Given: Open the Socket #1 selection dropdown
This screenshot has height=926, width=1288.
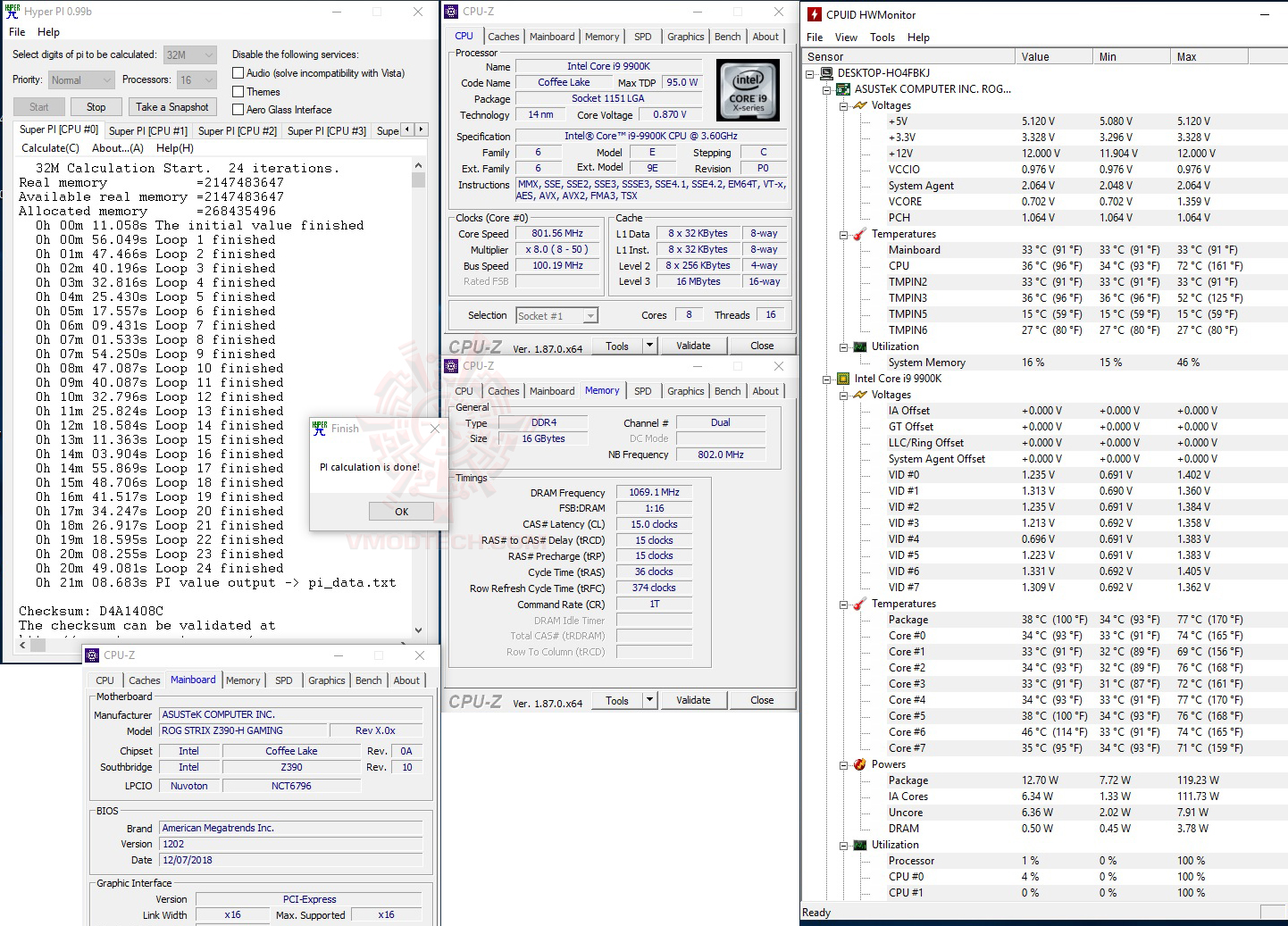Looking at the screenshot, I should (x=556, y=315).
